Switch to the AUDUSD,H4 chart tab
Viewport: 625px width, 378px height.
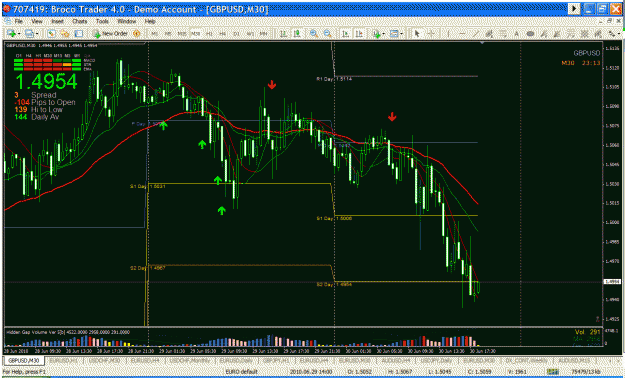point(395,360)
